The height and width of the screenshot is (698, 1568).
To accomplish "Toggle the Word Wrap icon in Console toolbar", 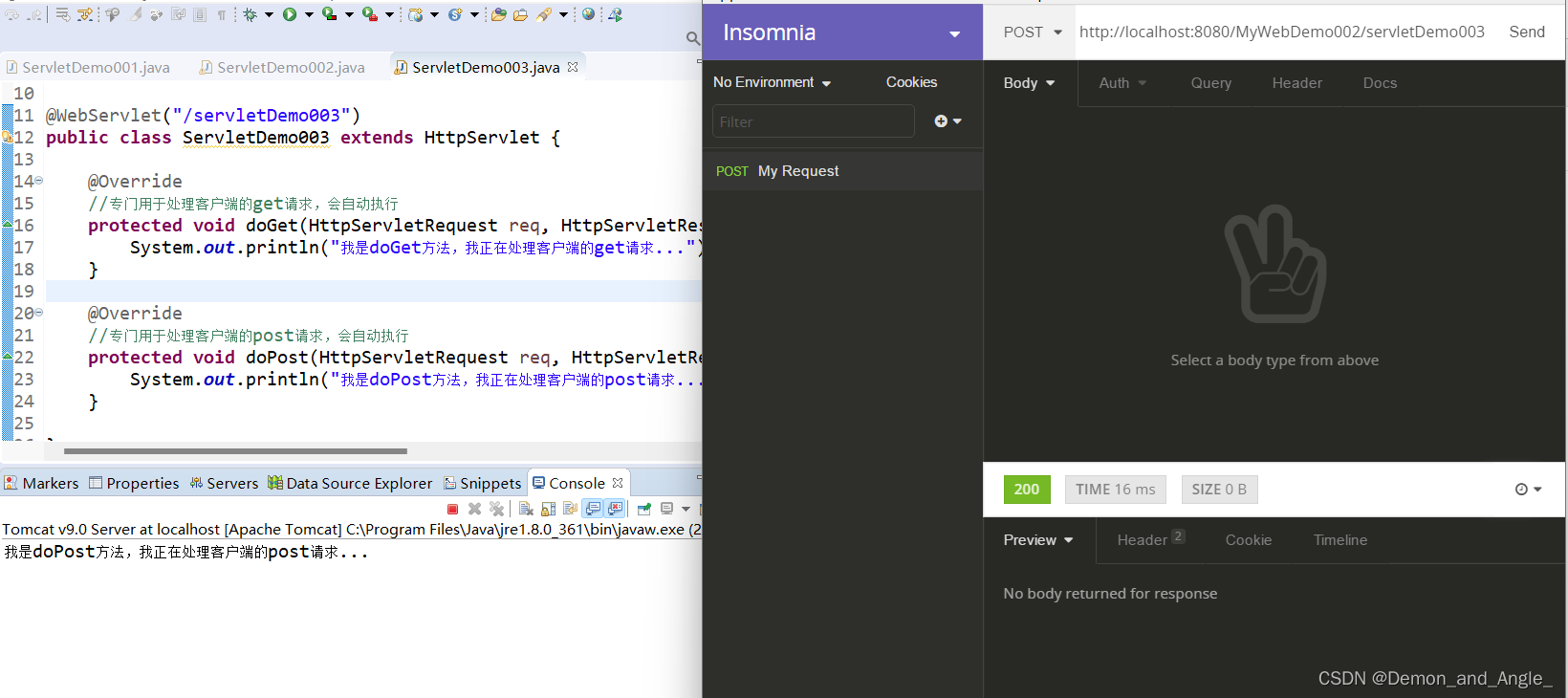I will click(x=571, y=510).
